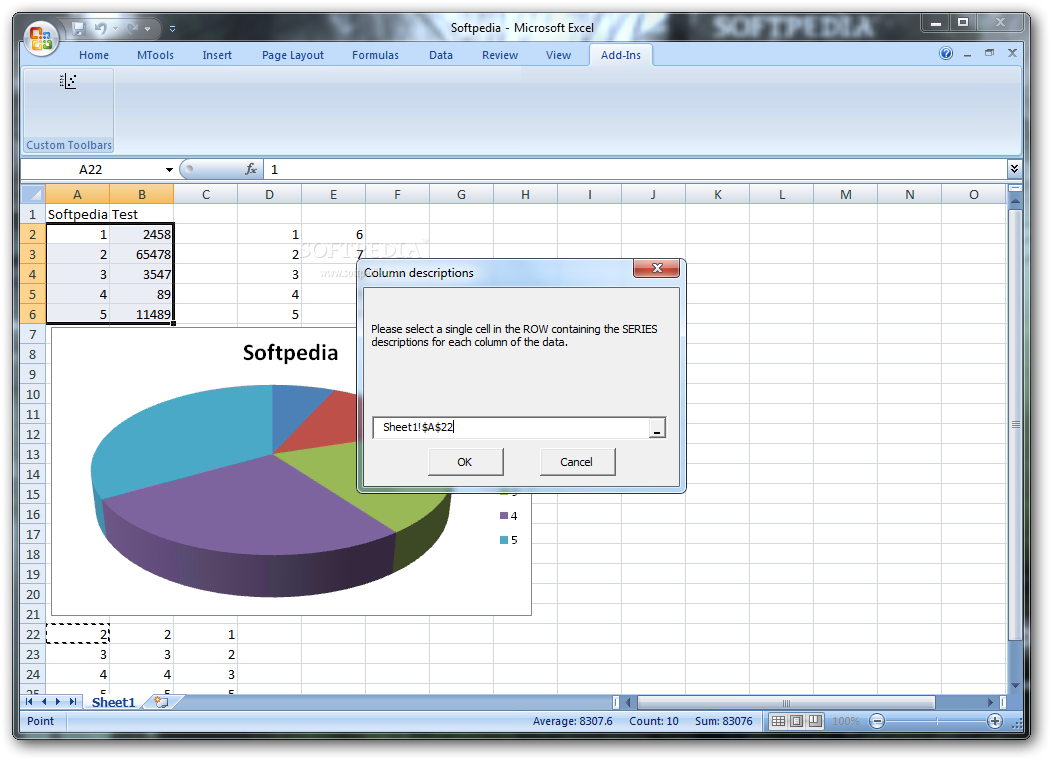The width and height of the screenshot is (1051, 760).
Task: Open the Data tab
Action: coord(441,55)
